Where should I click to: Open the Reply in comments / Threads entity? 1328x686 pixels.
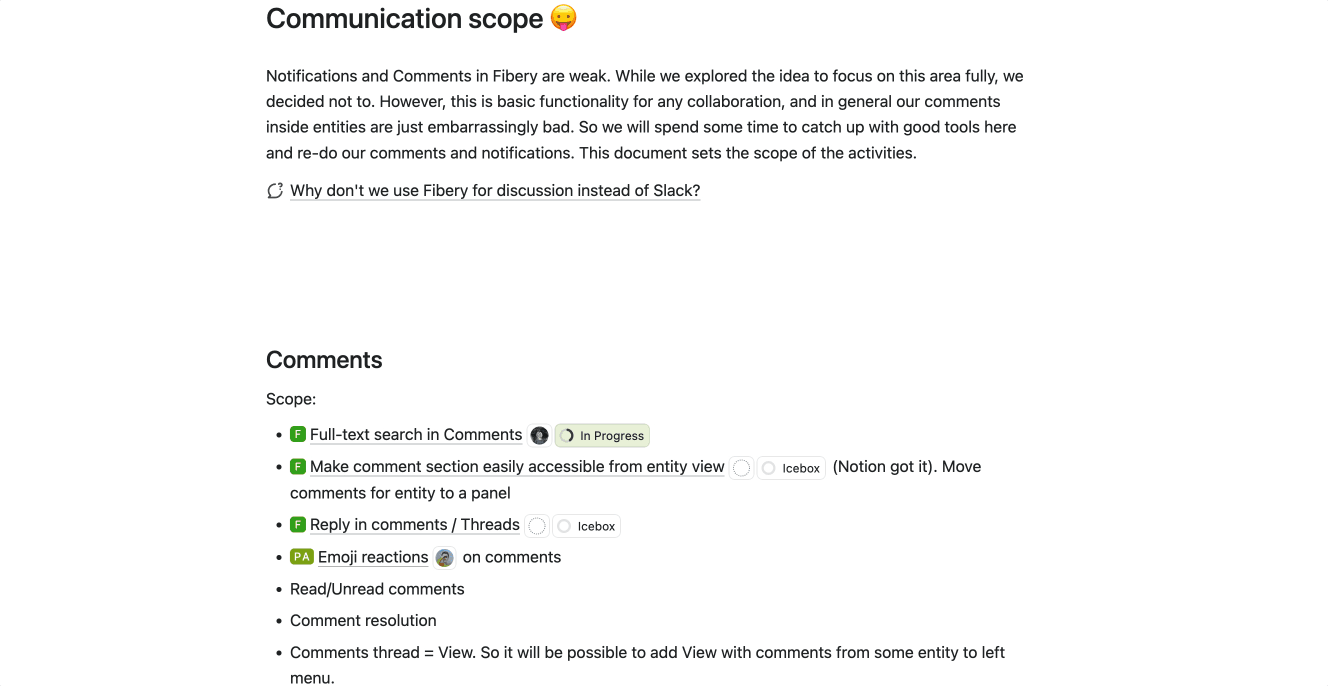(x=415, y=524)
